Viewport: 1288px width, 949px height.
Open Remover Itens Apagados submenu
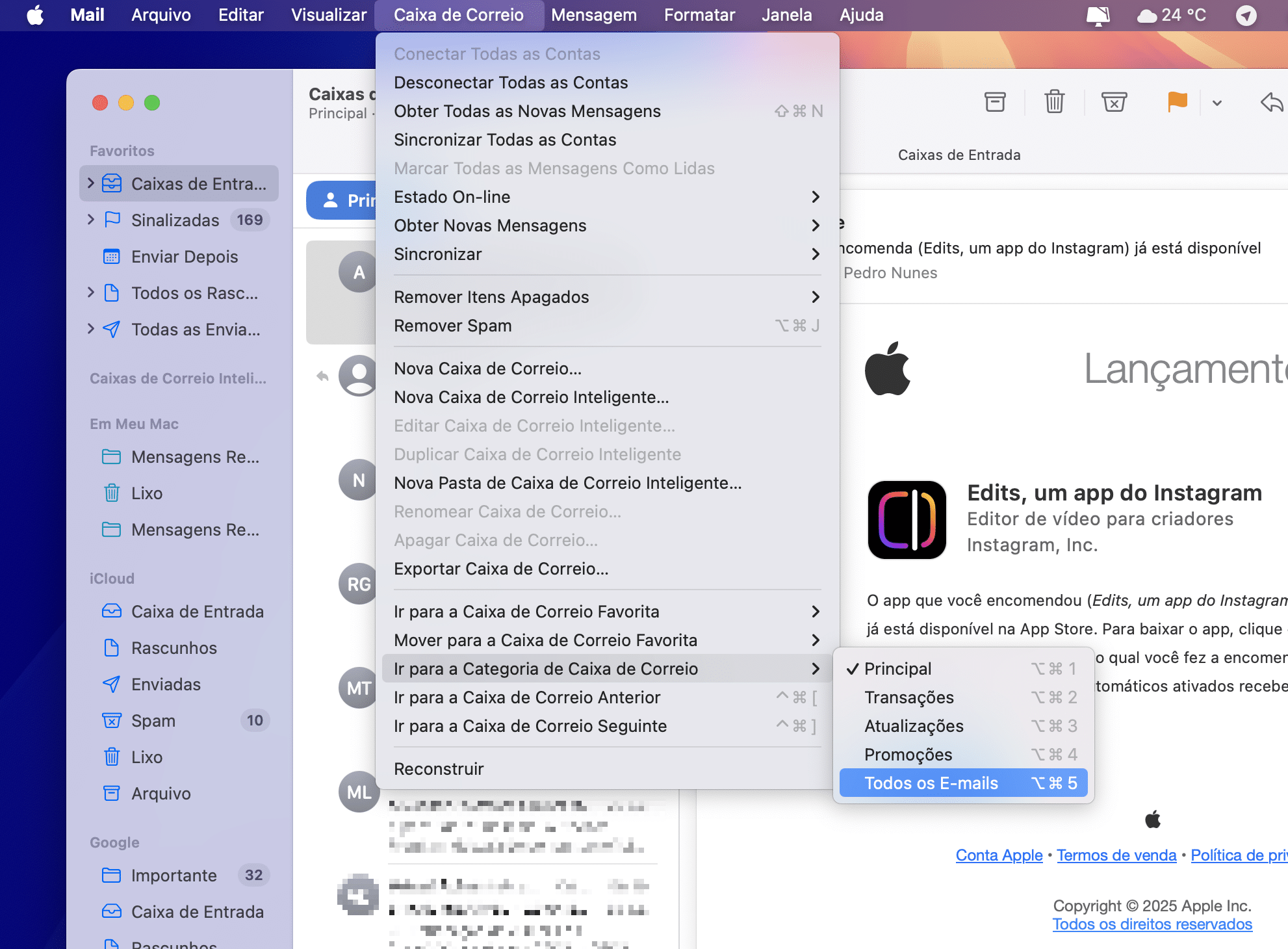click(x=607, y=297)
